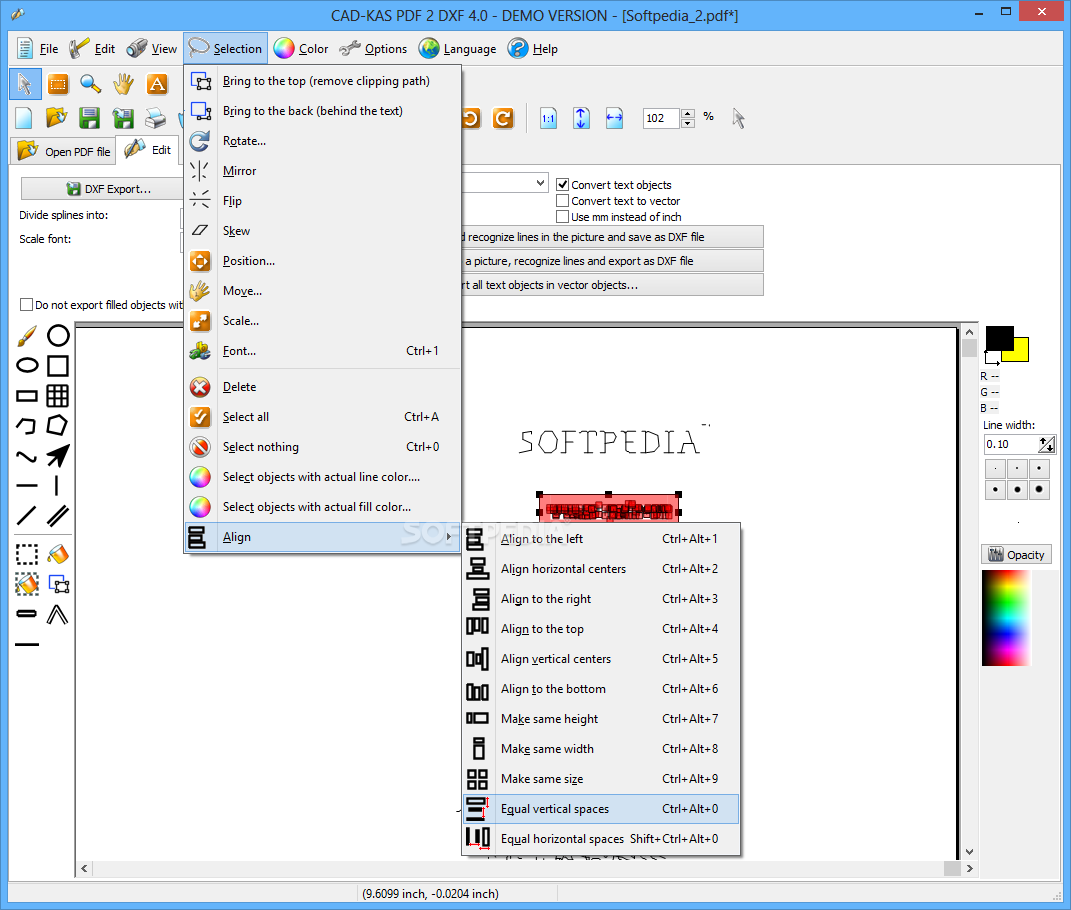Click the horizontal scrollbar right arrow

969,868
